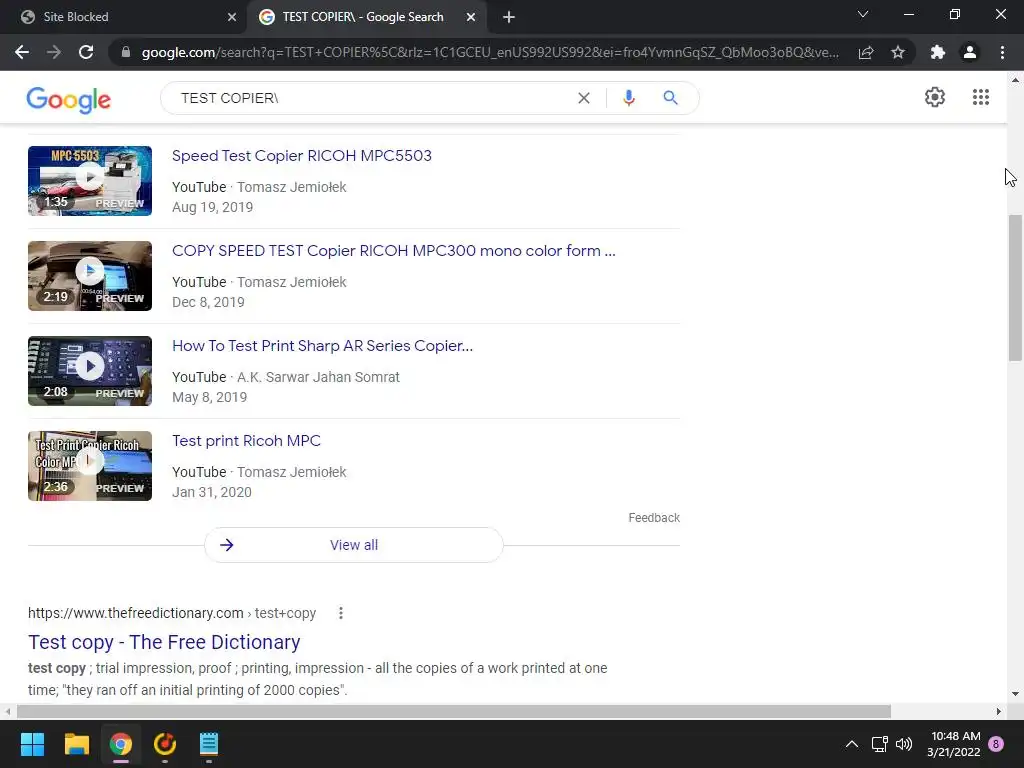The width and height of the screenshot is (1024, 768).
Task: Click the Chrome taskbar icon
Action: click(x=121, y=744)
